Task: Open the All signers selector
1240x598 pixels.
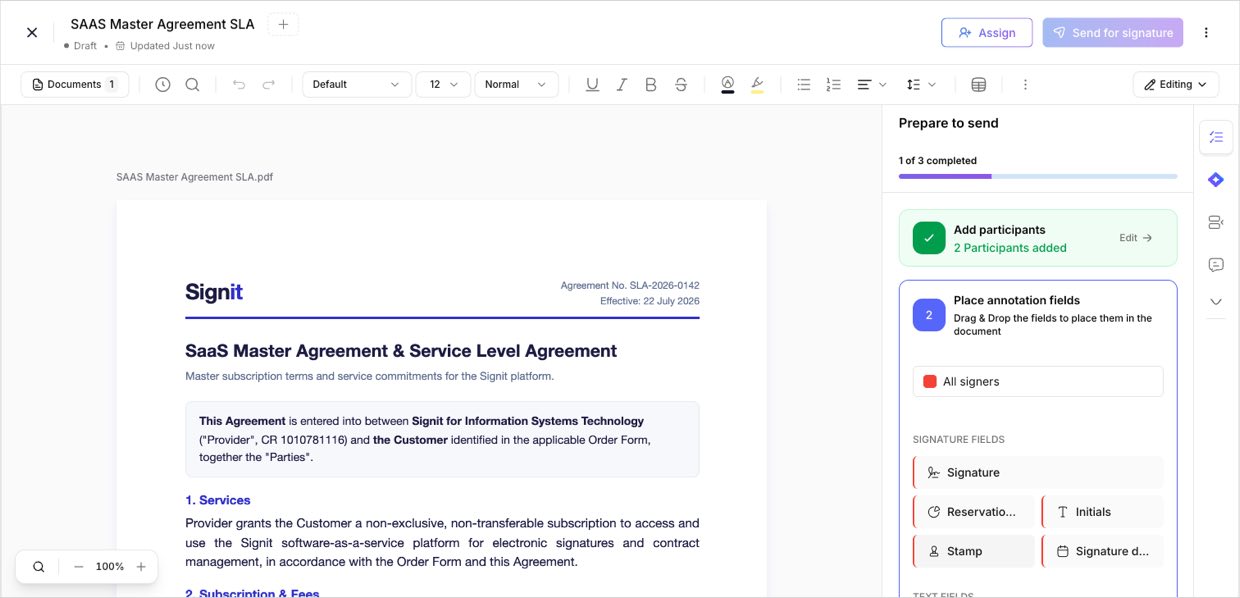Action: [1038, 381]
